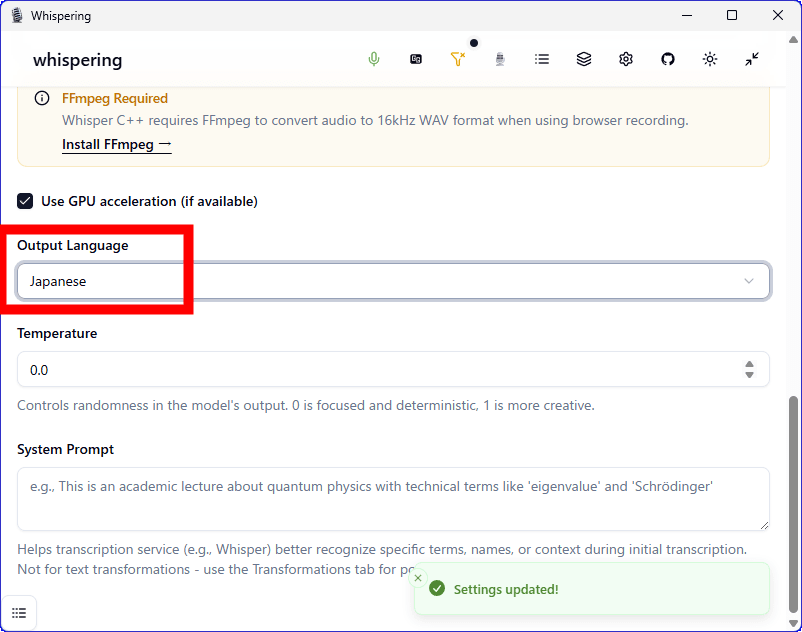Click the Output Language dropdown chevron
Image resolution: width=802 pixels, height=632 pixels.
click(749, 281)
